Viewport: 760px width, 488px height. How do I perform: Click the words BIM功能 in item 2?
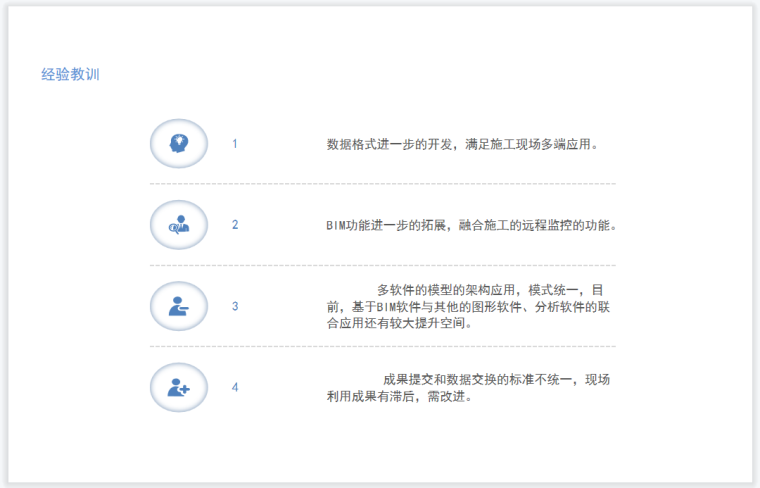(x=350, y=225)
